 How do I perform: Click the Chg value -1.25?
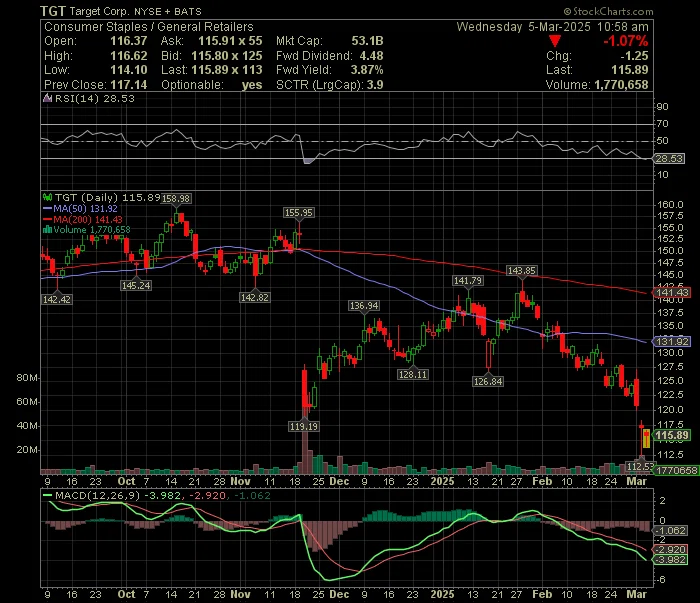(634, 56)
